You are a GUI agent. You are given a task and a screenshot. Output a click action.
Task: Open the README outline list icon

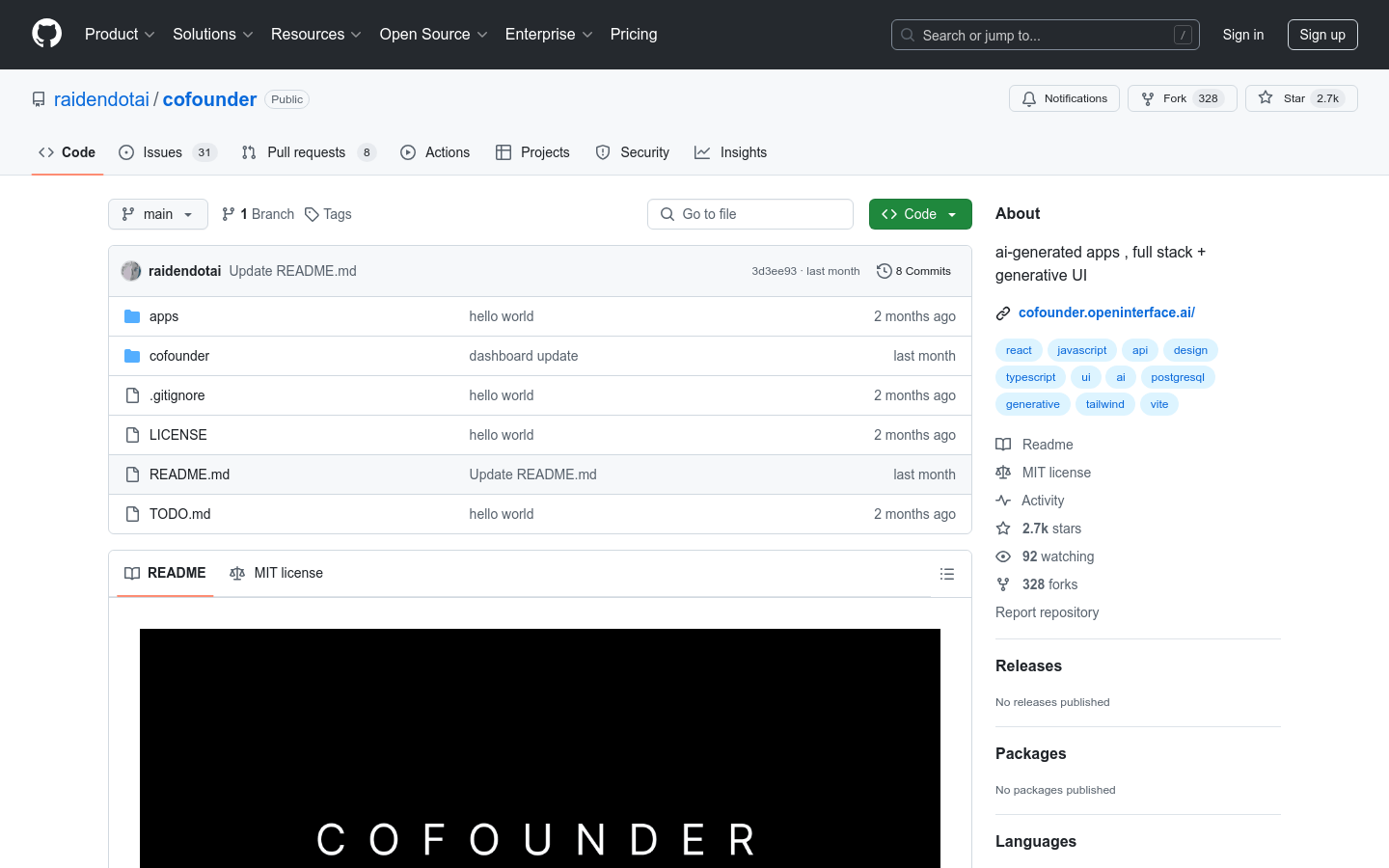[x=947, y=574]
